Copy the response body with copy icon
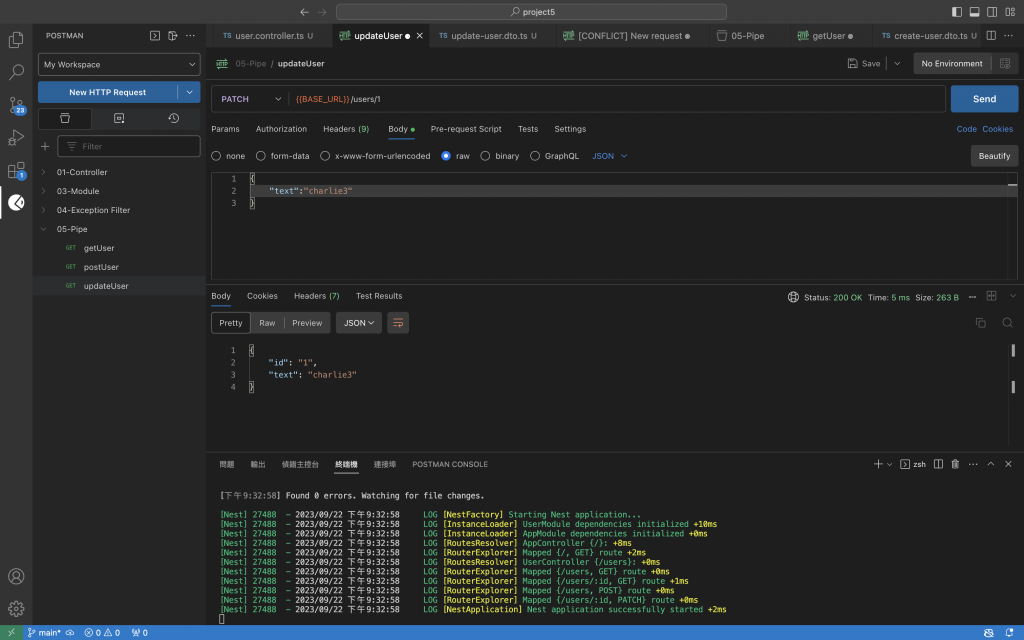The image size is (1024, 640). (980, 323)
